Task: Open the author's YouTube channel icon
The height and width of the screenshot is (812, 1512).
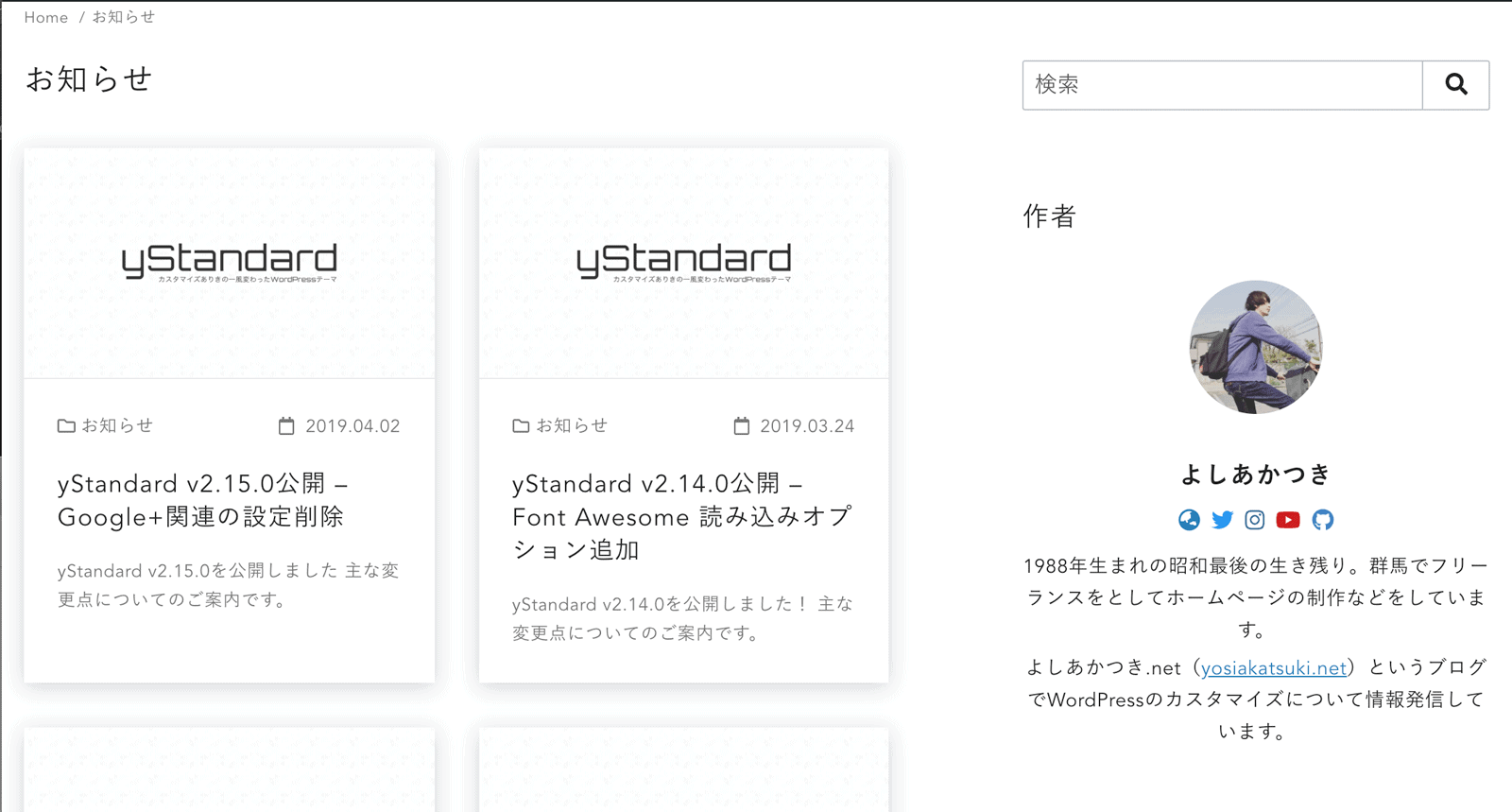Action: click(1288, 520)
